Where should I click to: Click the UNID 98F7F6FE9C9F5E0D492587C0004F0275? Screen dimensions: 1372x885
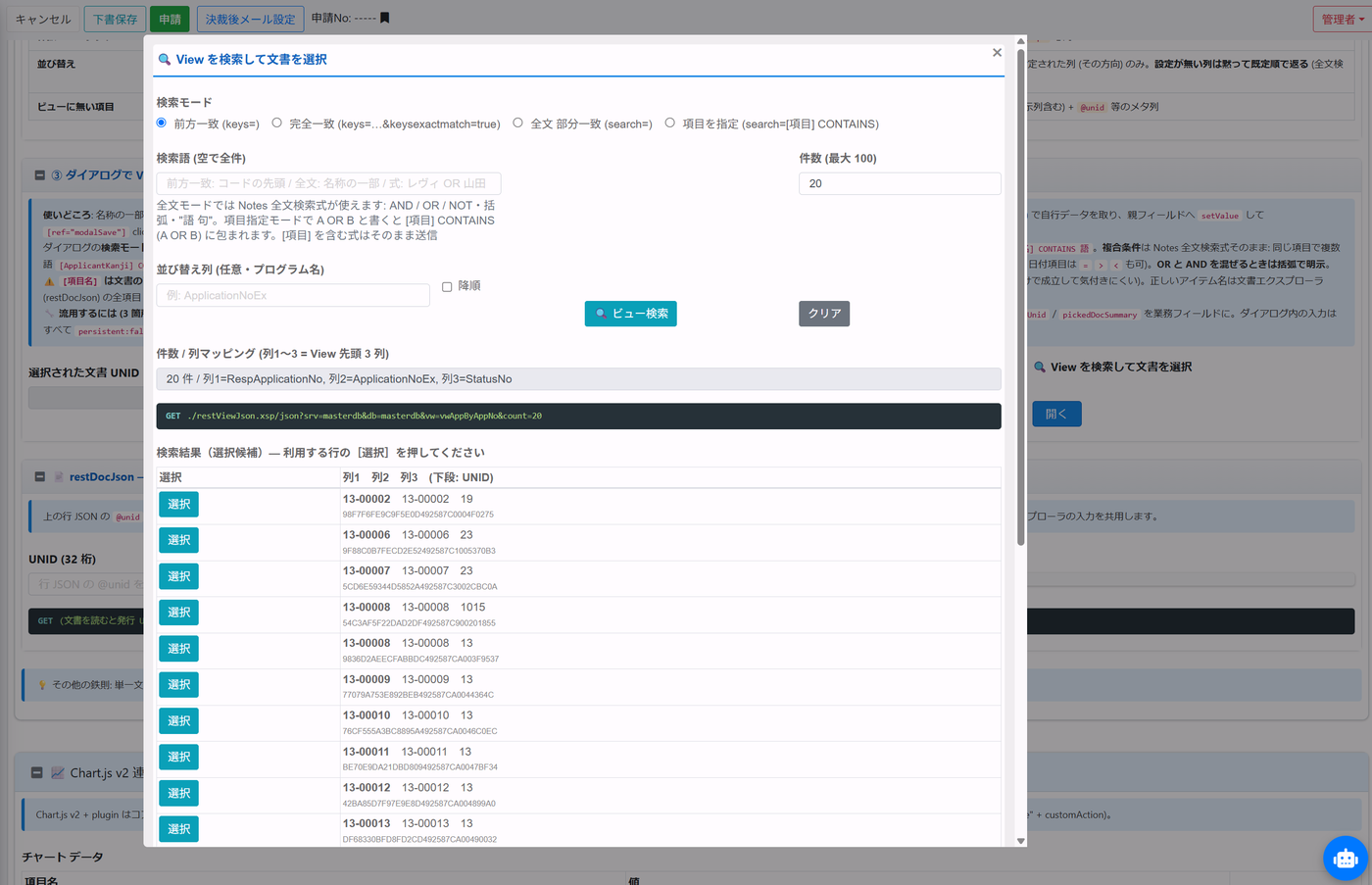click(x=418, y=515)
